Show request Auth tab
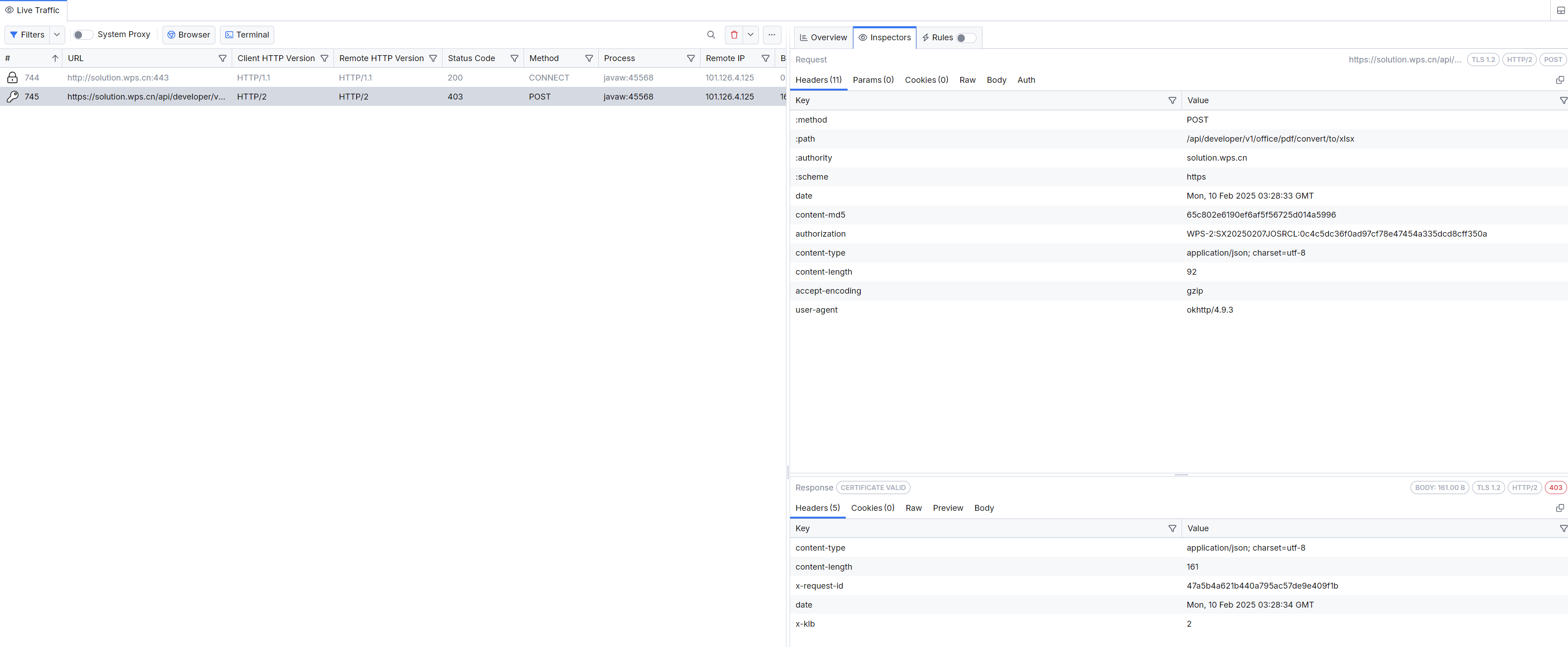The image size is (1568, 647). pos(1026,80)
